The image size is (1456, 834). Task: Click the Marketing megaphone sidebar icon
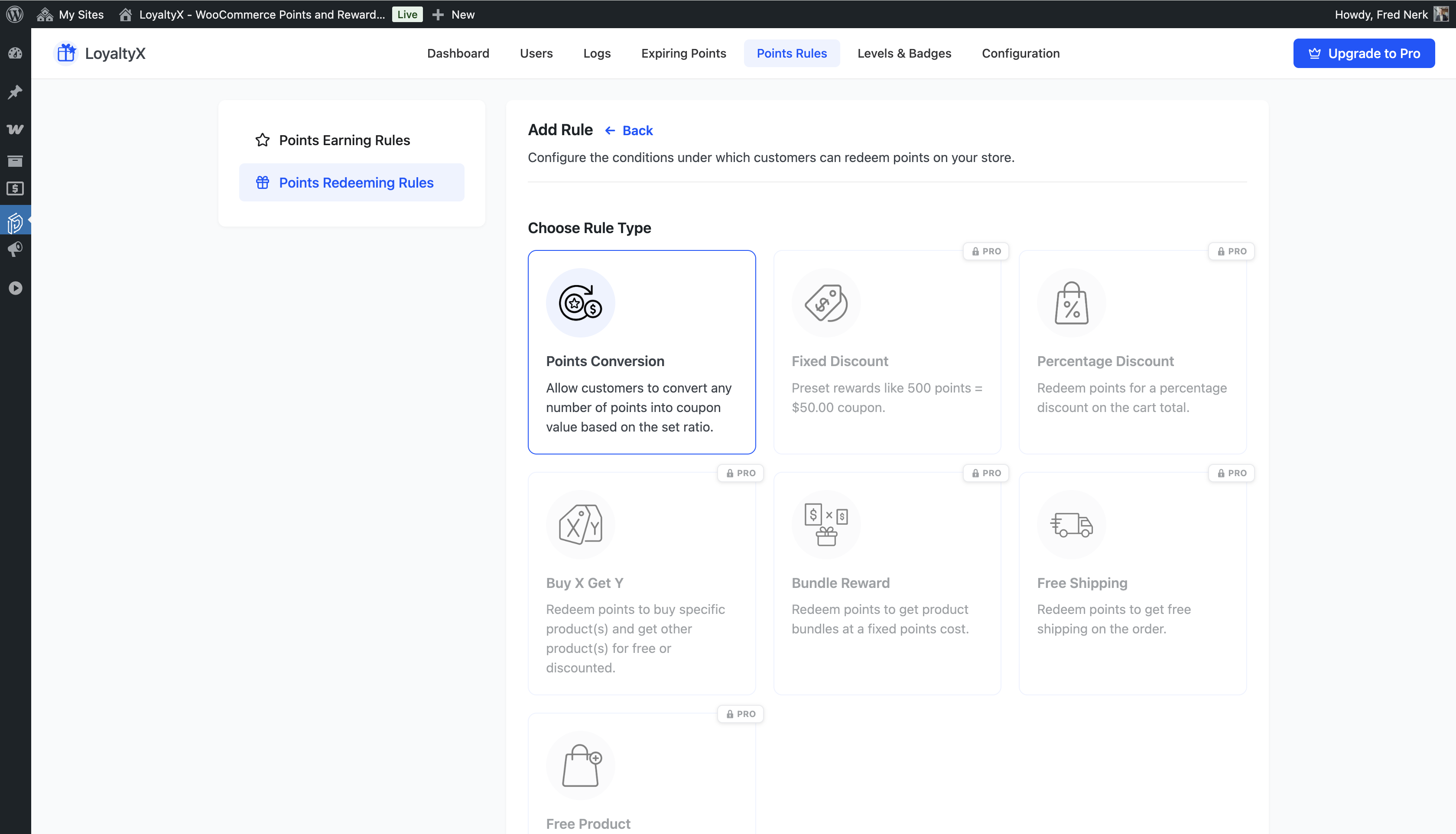[15, 249]
